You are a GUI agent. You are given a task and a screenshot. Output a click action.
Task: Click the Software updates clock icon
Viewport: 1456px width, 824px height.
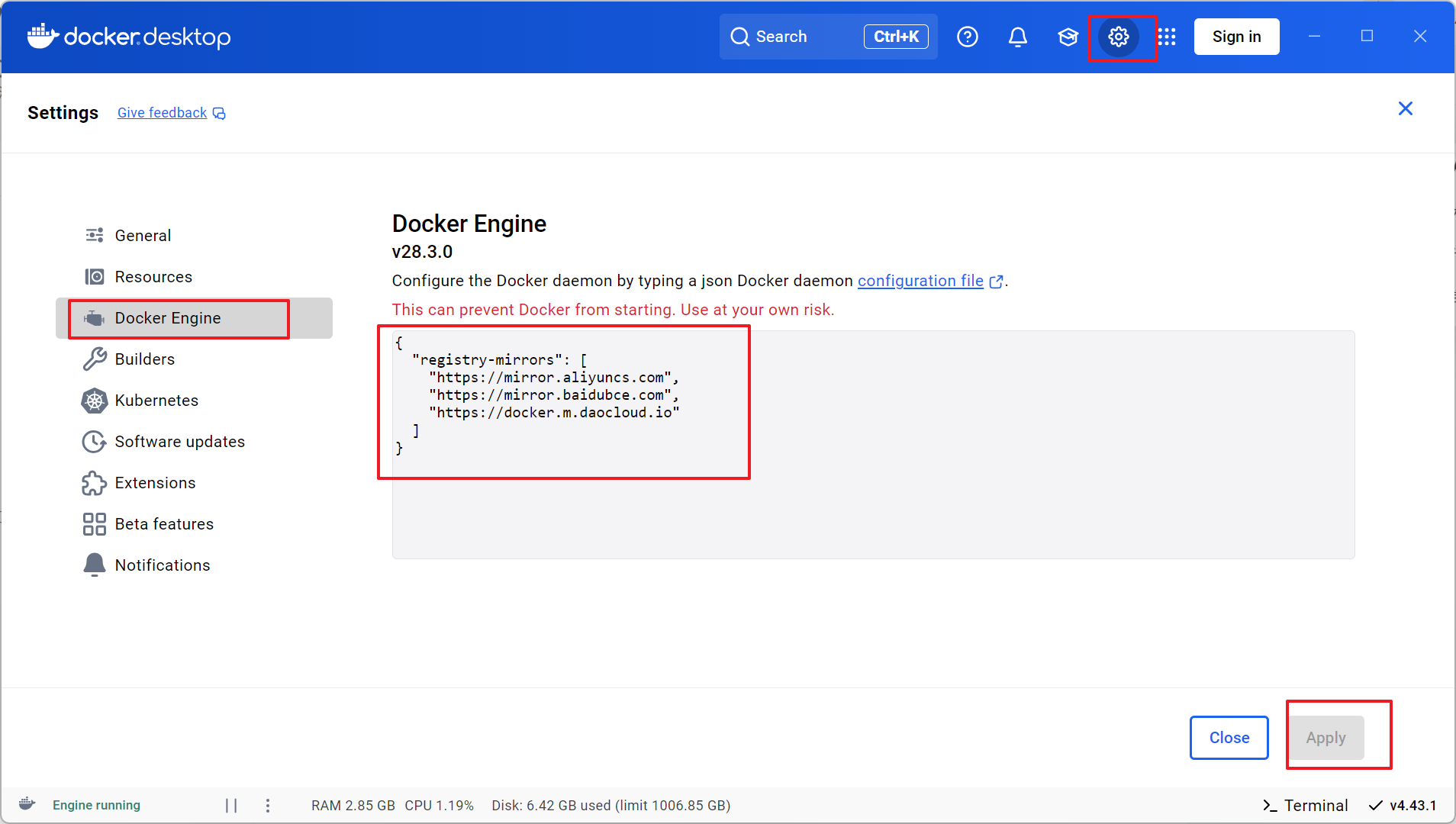[x=95, y=442]
